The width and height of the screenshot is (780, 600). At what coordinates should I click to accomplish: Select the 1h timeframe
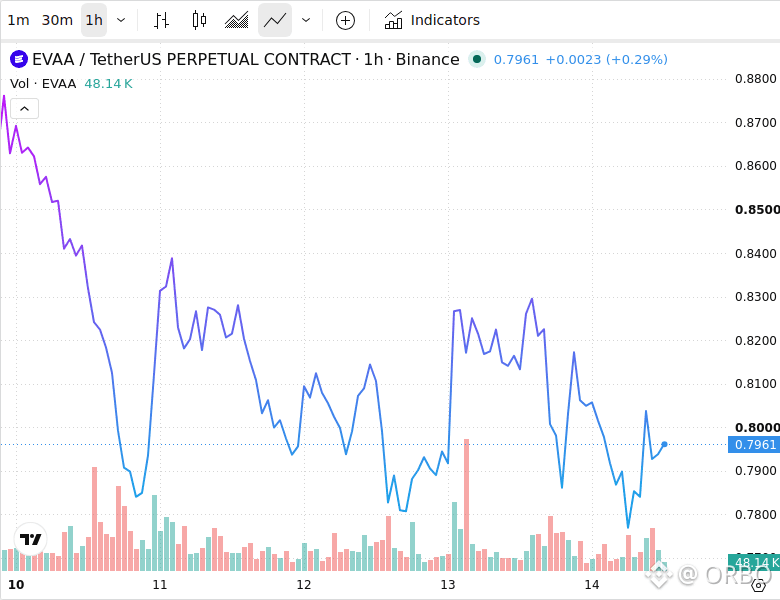click(x=94, y=20)
